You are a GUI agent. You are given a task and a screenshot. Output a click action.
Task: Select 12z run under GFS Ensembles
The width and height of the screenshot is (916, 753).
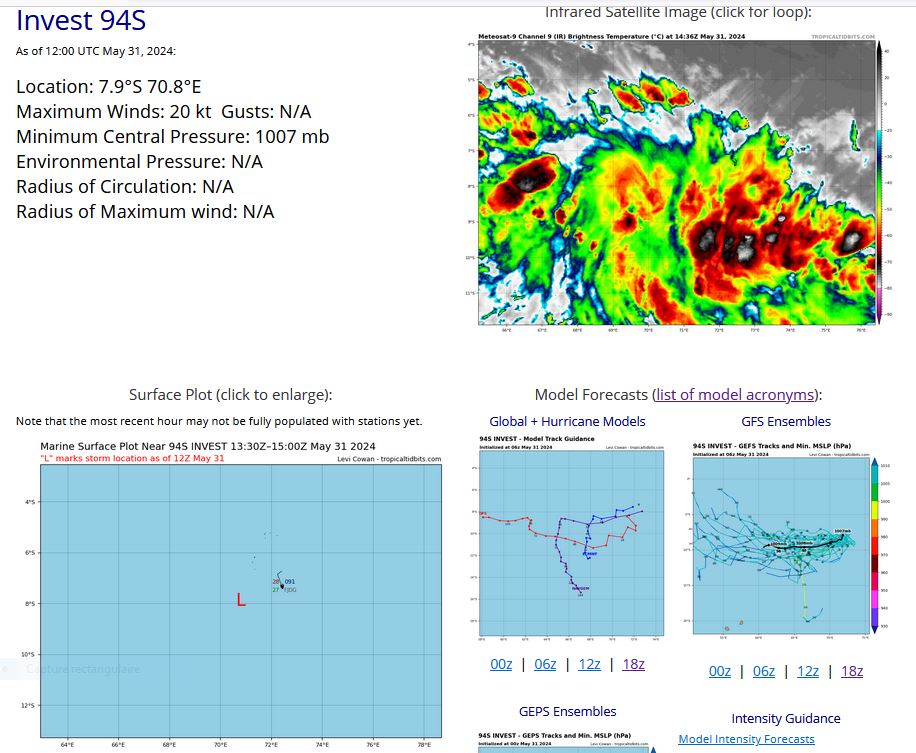coord(807,671)
